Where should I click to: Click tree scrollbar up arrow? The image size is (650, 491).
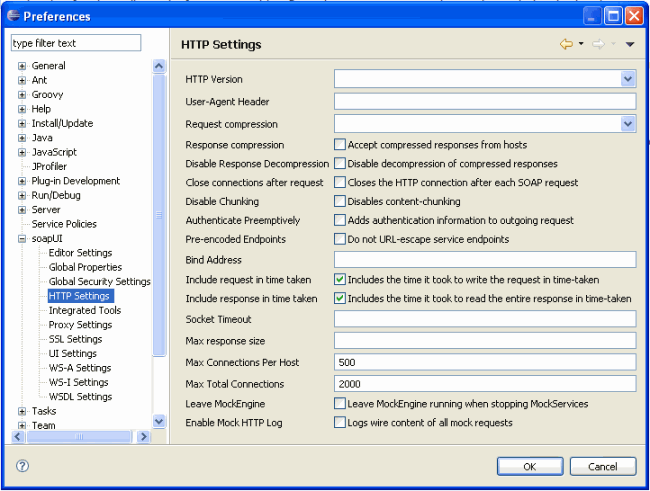coord(158,66)
